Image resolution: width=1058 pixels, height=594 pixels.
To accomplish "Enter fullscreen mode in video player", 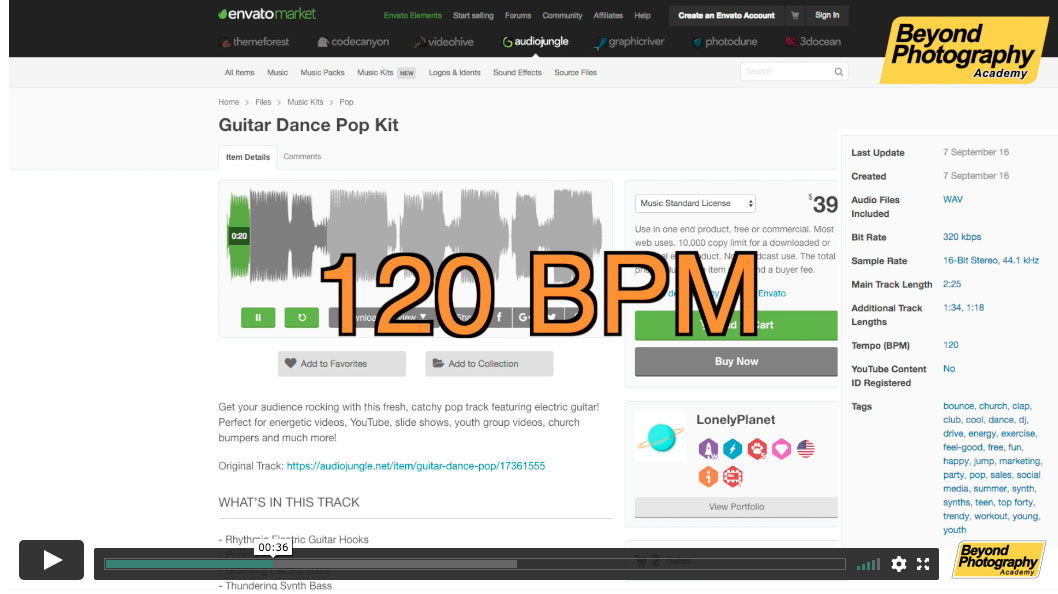I will (923, 564).
